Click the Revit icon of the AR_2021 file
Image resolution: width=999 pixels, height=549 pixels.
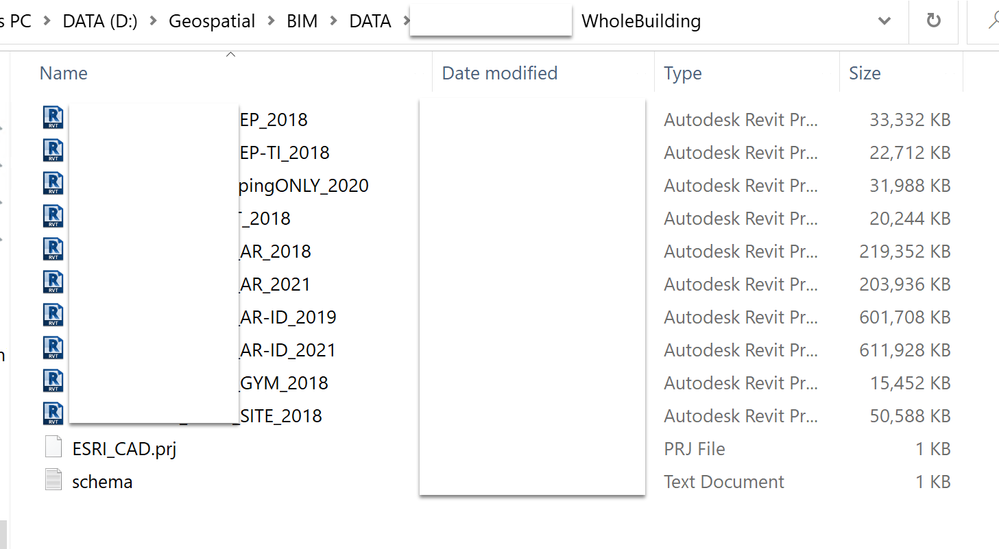(x=54, y=284)
